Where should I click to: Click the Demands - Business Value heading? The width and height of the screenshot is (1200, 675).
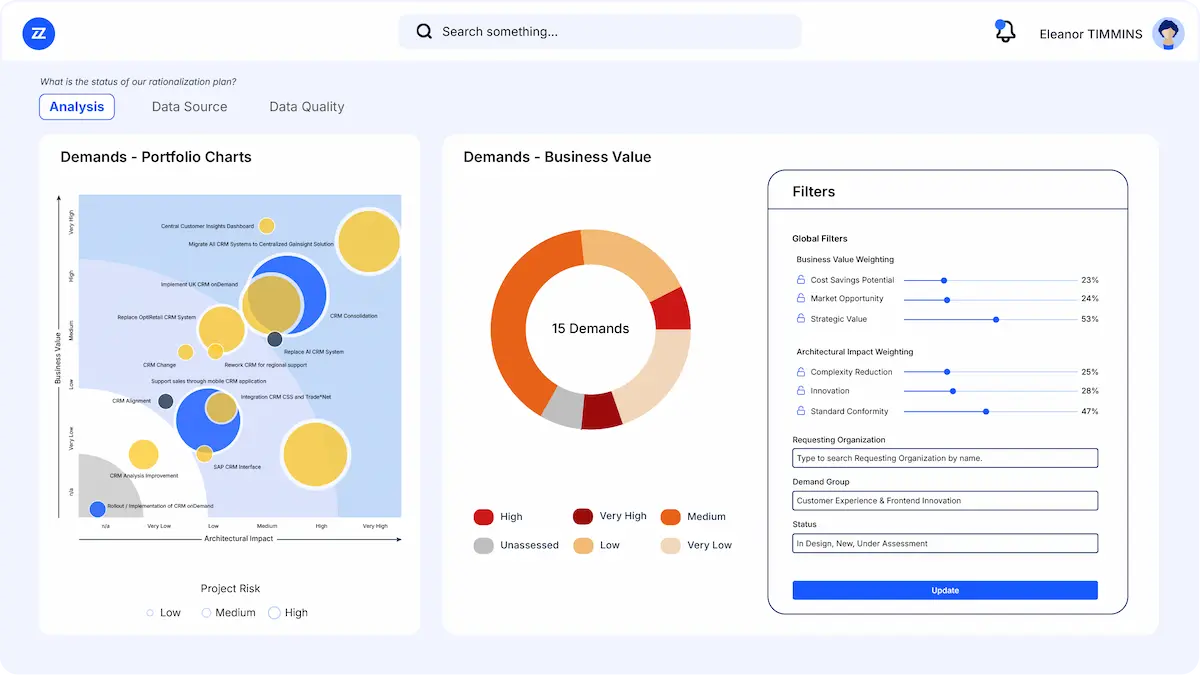tap(557, 157)
